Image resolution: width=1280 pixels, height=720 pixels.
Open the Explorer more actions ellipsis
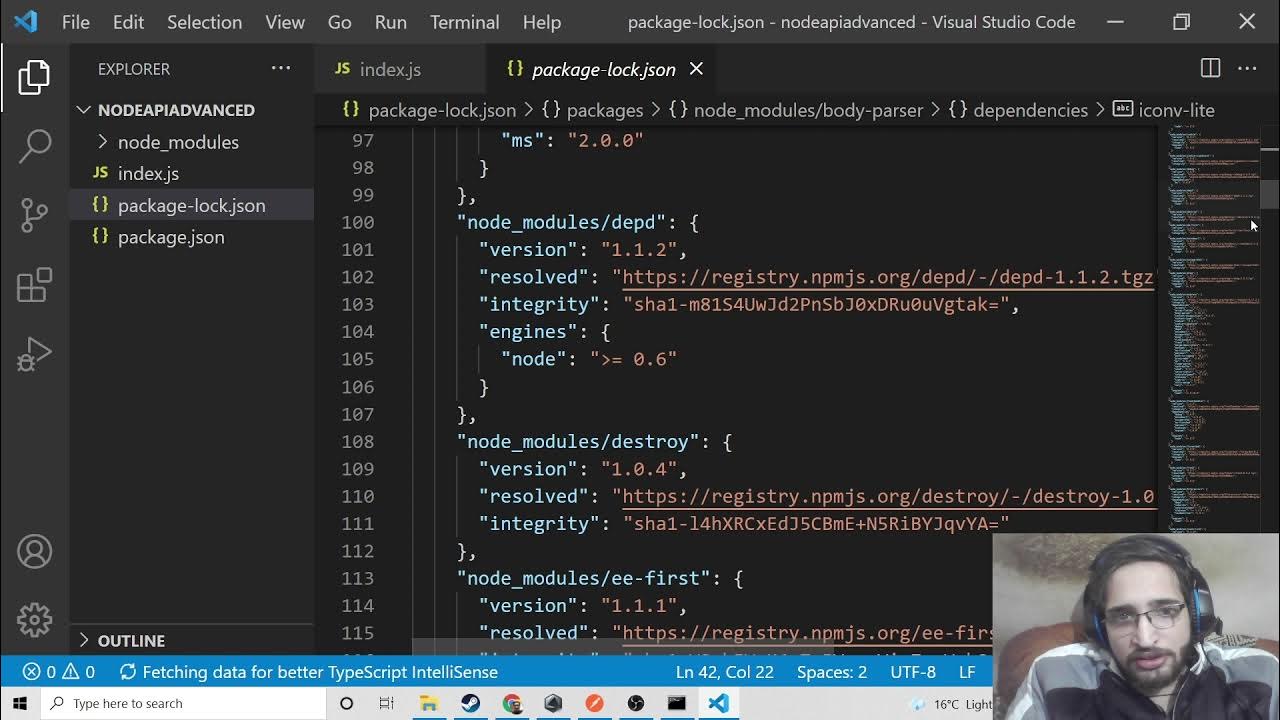click(281, 69)
